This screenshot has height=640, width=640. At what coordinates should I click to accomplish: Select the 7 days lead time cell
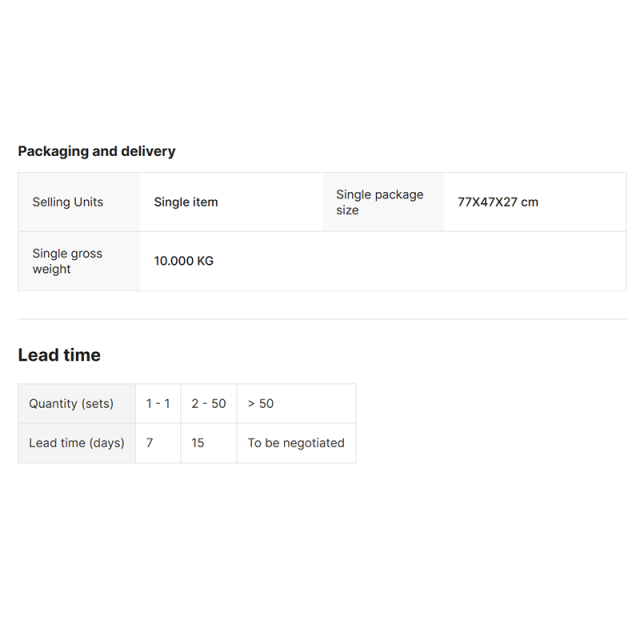pyautogui.click(x=158, y=443)
